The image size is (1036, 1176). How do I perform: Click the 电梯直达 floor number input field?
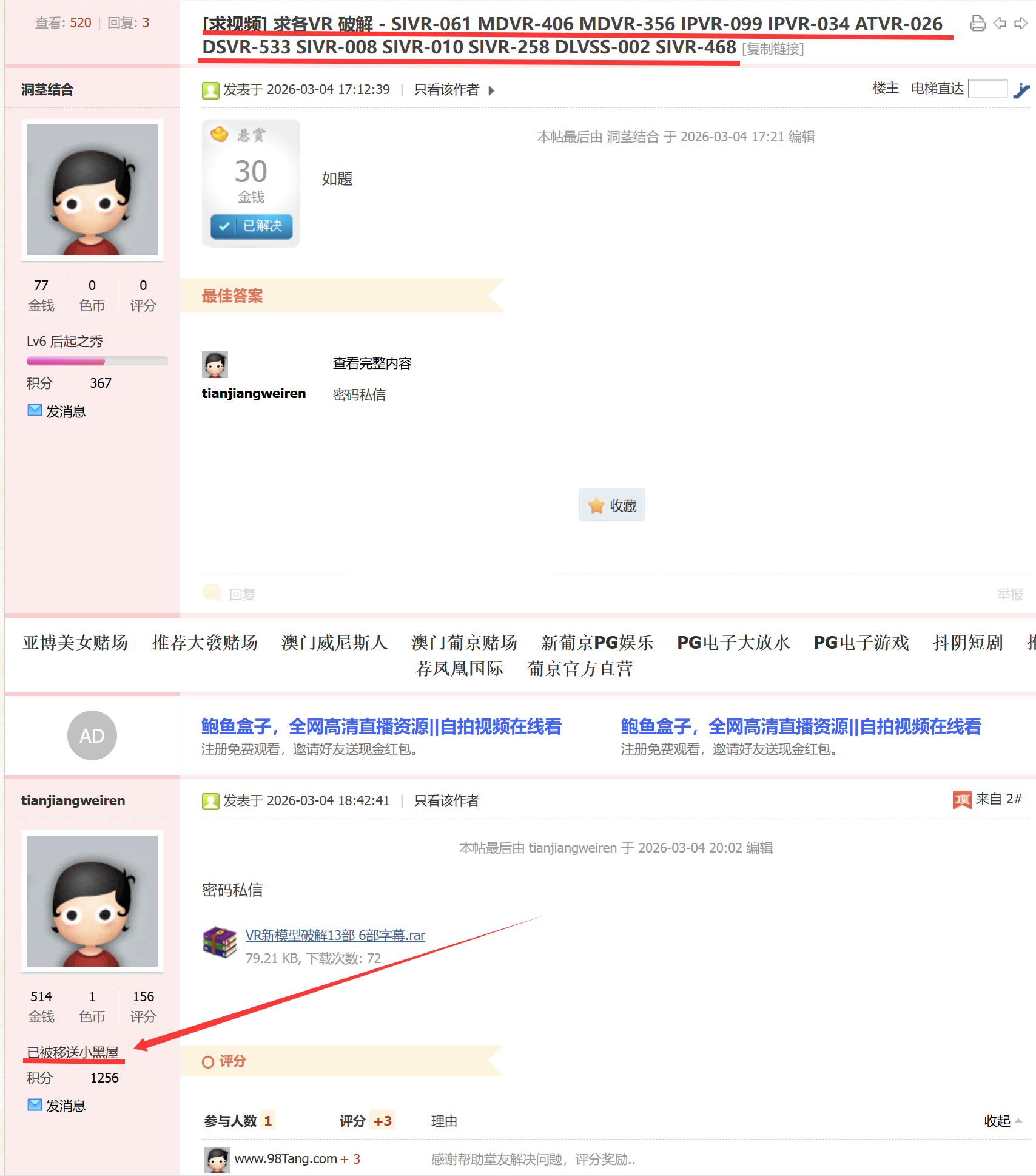(988, 89)
